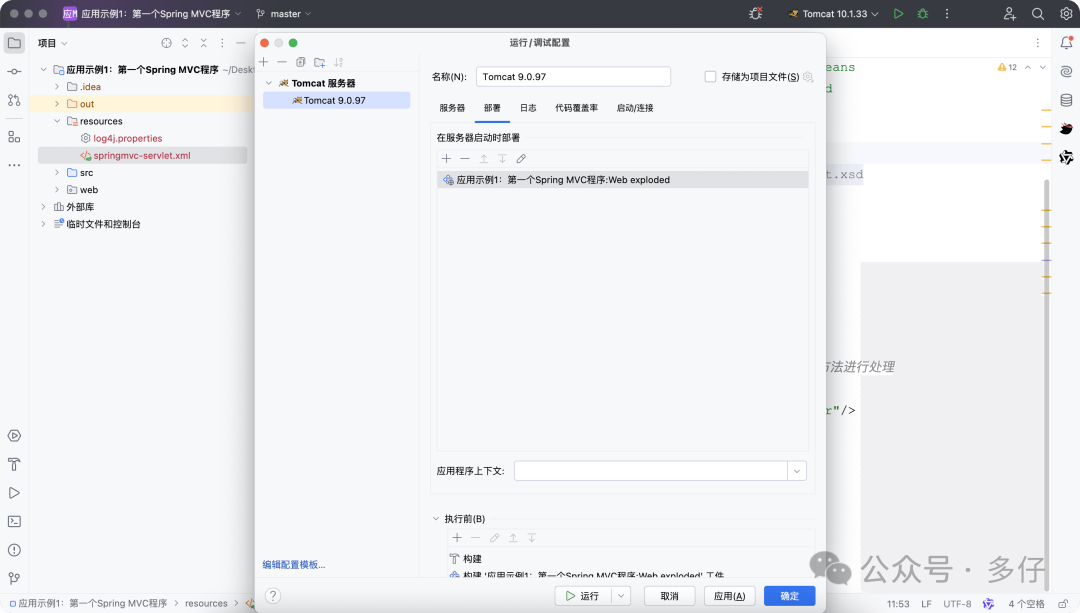1080x613 pixels.
Task: Toggle 存储为项目文件 checkbox
Action: 710,76
